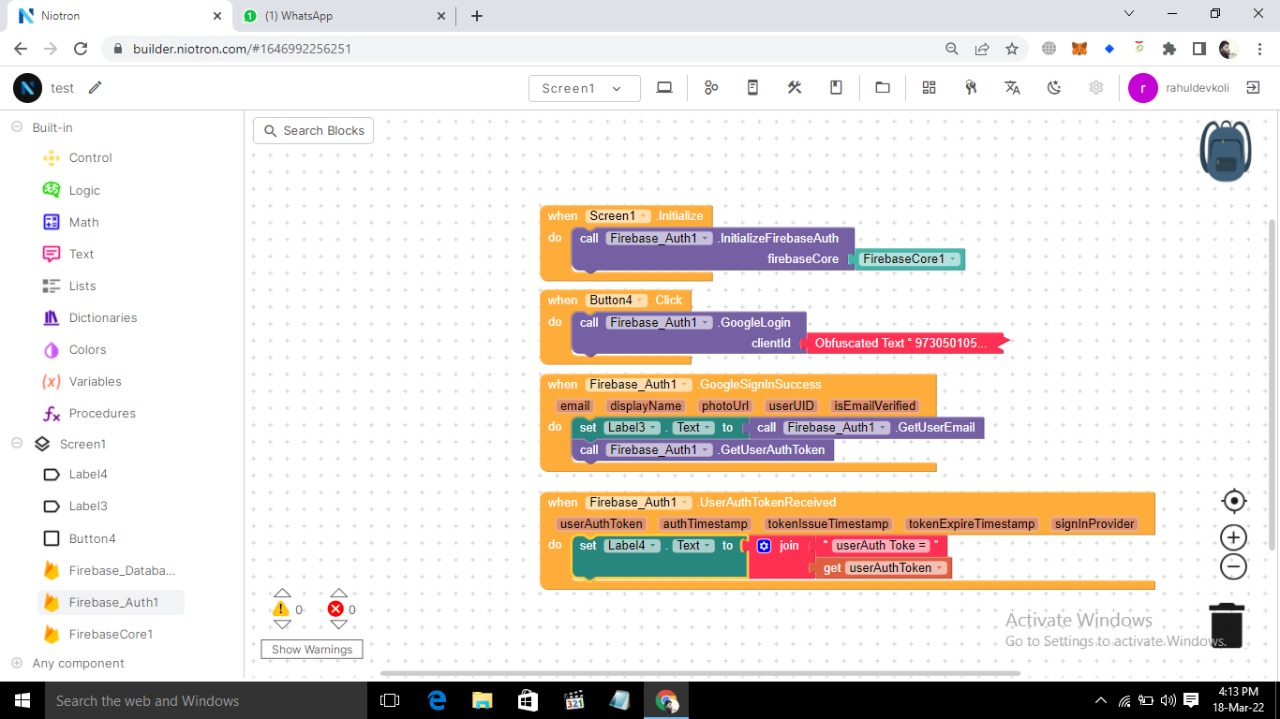The height and width of the screenshot is (719, 1280).
Task: Click the red error indicator icon
Action: pos(336,609)
